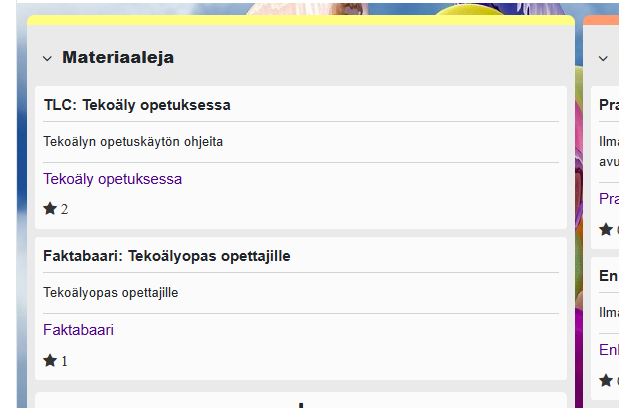Viewport: 619px width, 408px height.
Task: Open the purple "Tekoäly opetuksessa" link
Action: point(112,179)
